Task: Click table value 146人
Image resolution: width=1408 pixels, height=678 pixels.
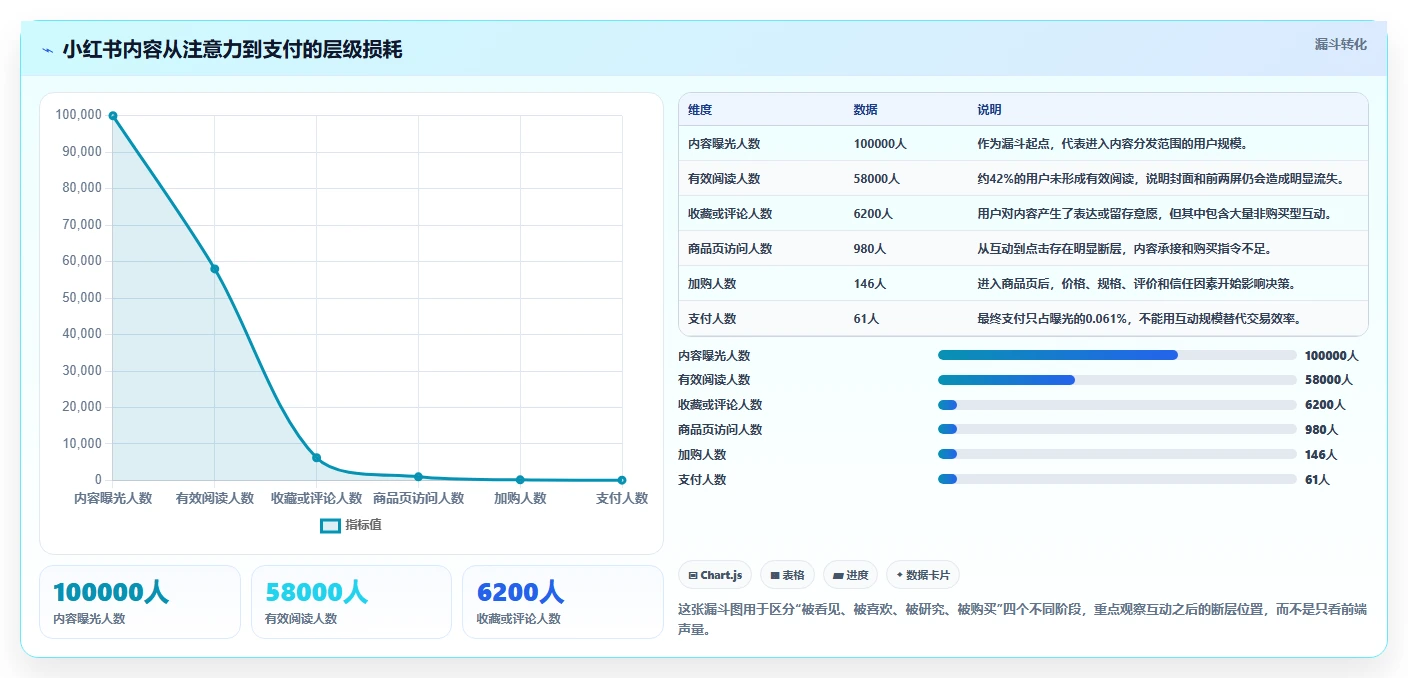Action: [870, 284]
